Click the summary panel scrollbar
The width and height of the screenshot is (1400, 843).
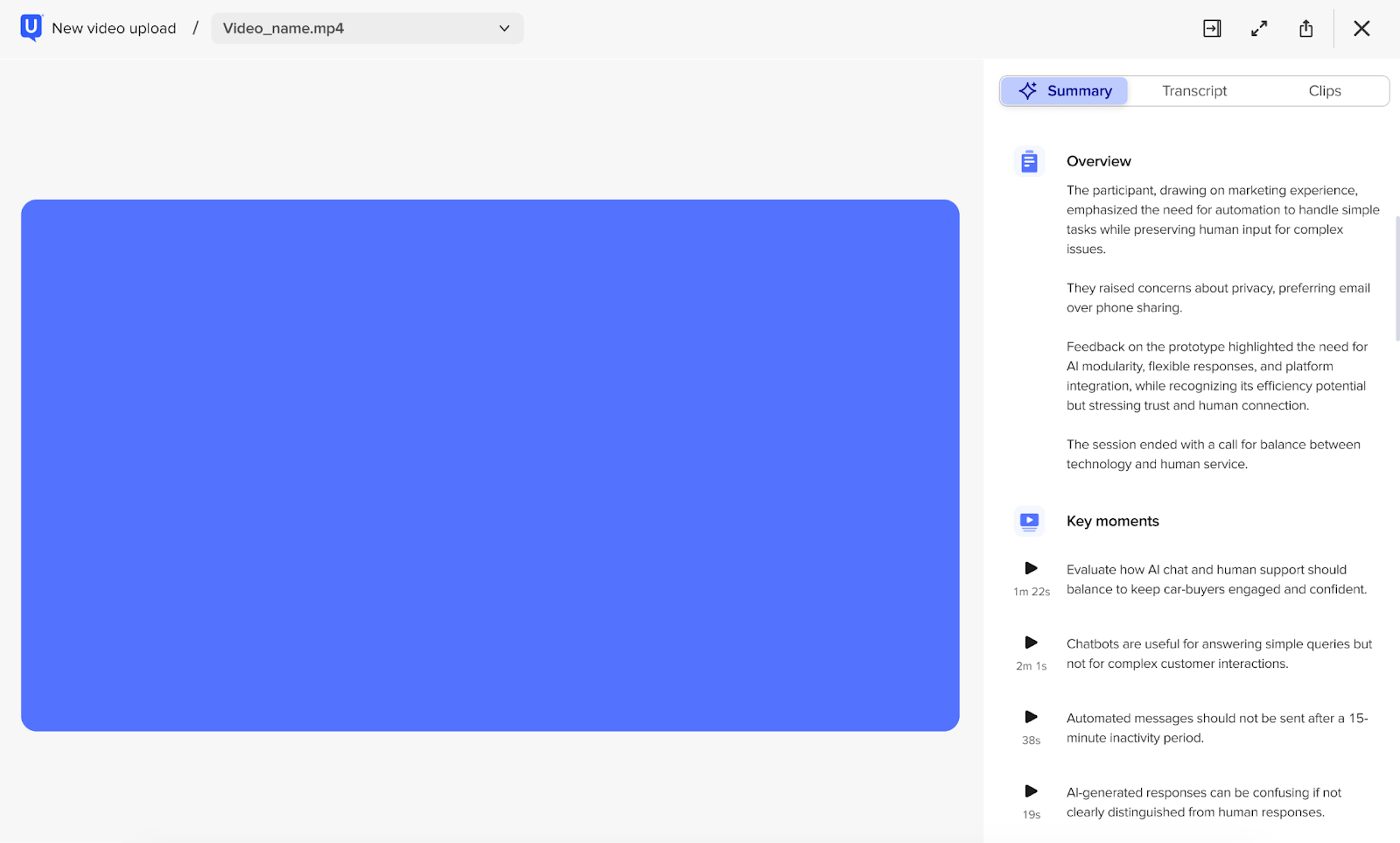click(x=1396, y=278)
